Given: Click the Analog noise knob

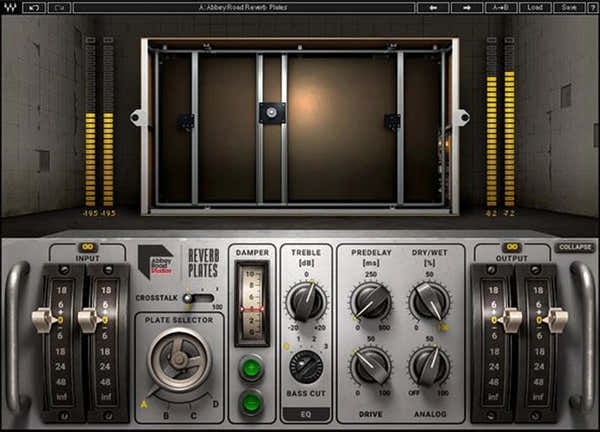Looking at the screenshot, I should [x=429, y=367].
